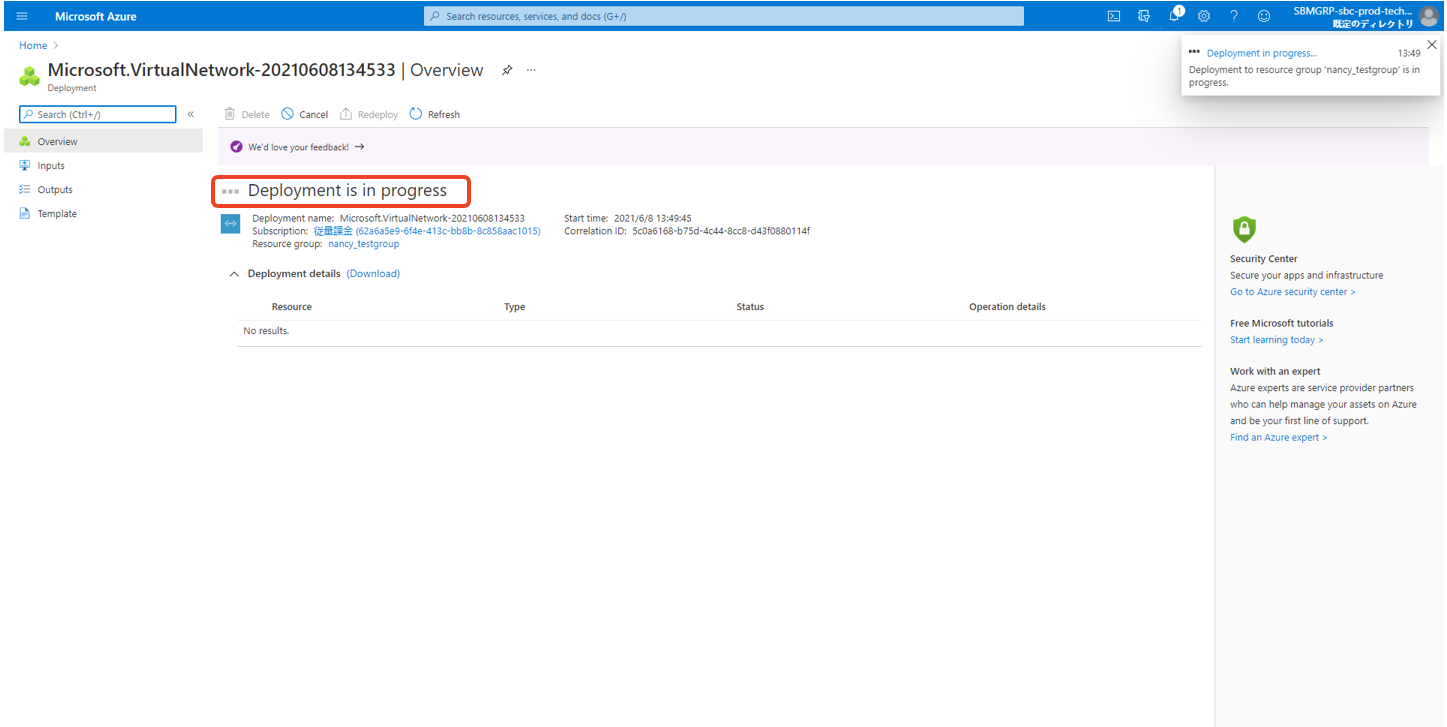
Task: Open the ellipsis menu beside Overview title
Action: (531, 70)
